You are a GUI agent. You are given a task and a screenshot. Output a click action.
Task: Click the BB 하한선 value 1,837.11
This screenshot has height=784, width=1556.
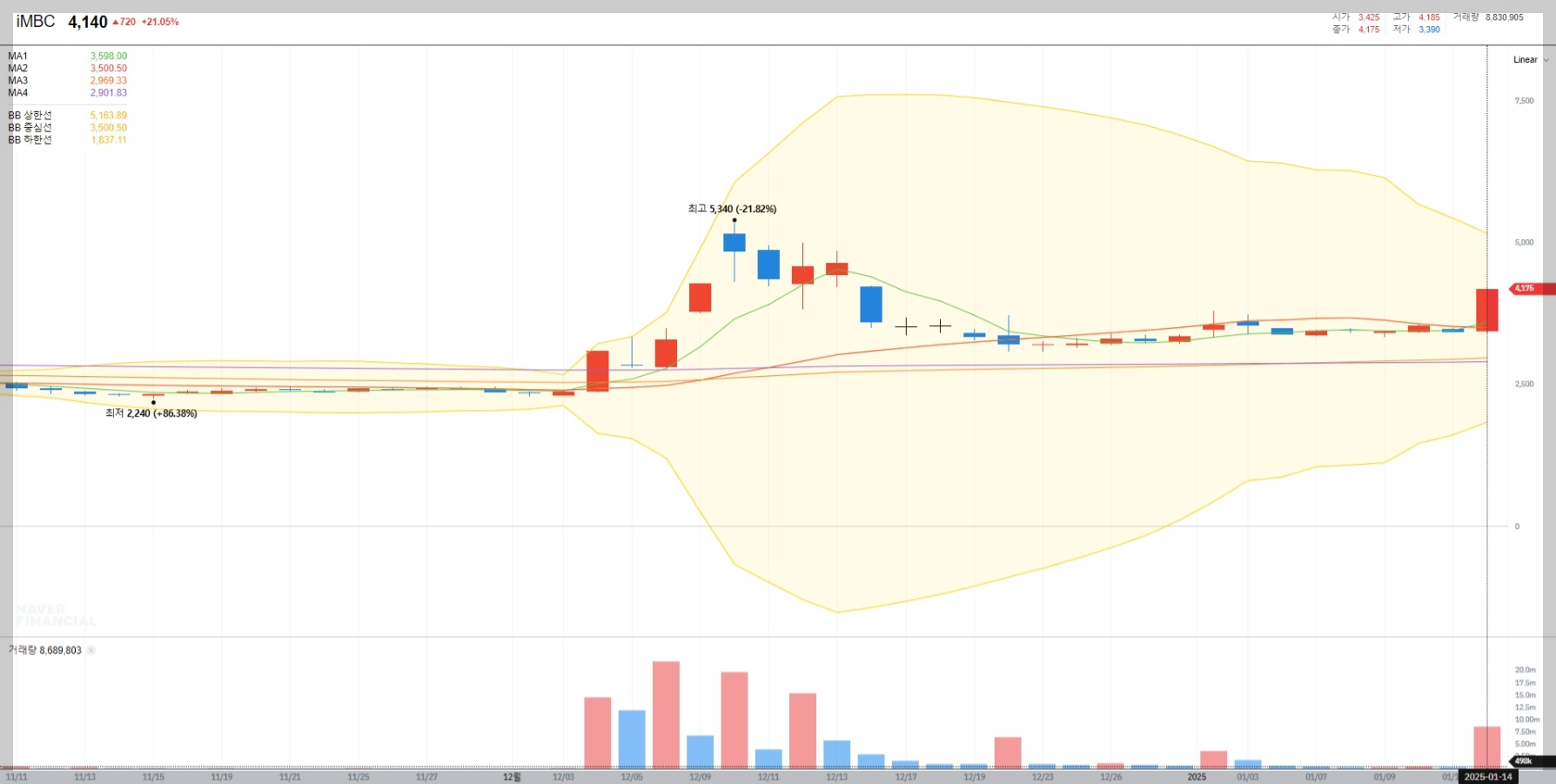109,139
